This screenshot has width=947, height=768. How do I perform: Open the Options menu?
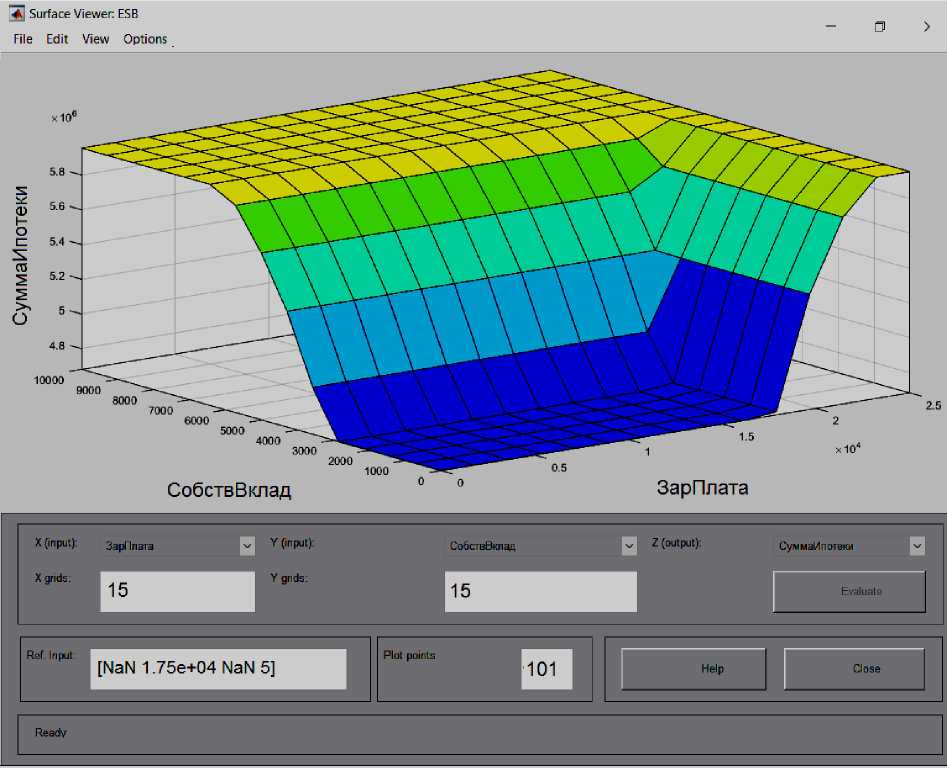[145, 39]
